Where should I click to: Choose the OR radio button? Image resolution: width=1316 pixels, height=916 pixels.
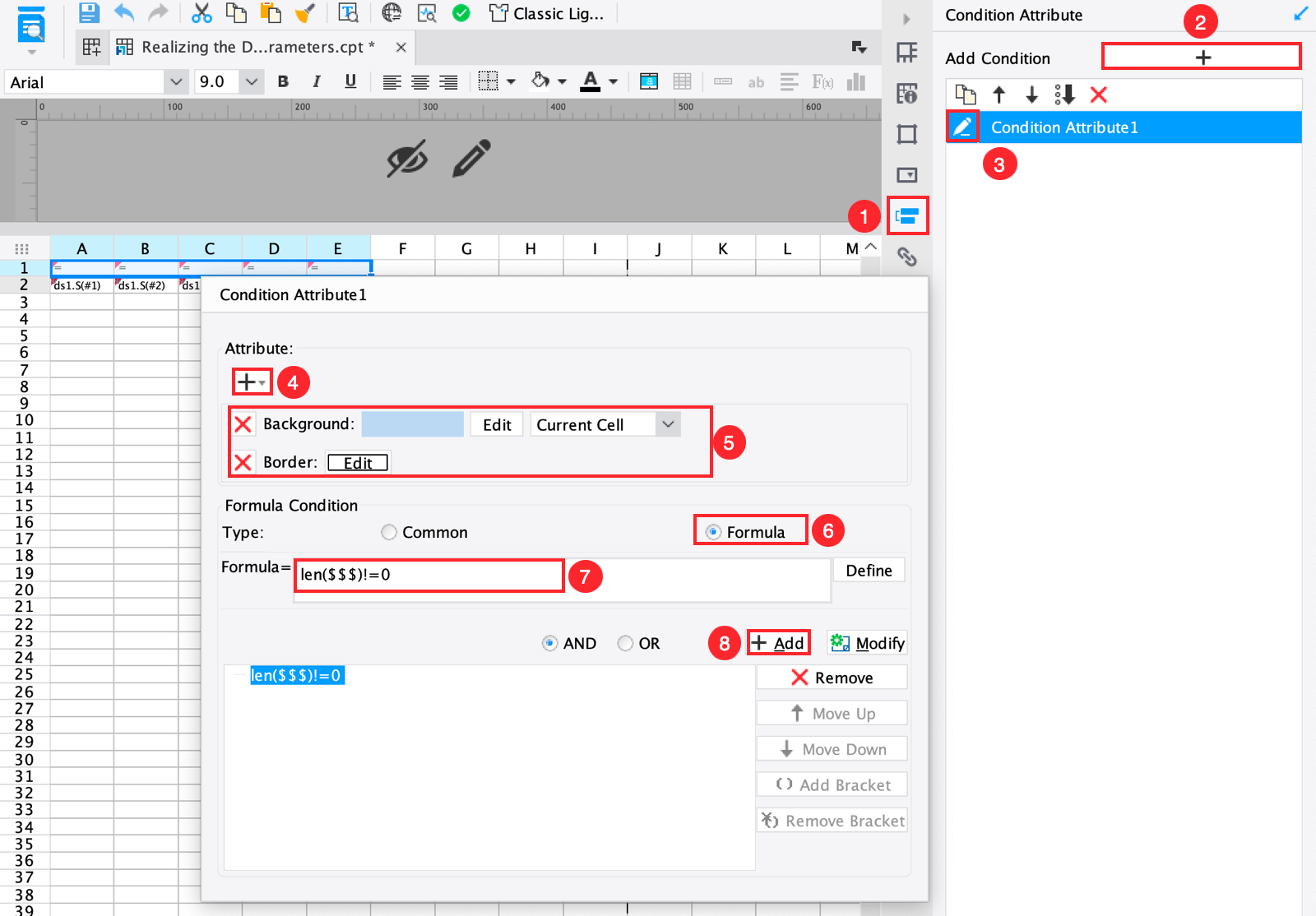click(x=625, y=643)
